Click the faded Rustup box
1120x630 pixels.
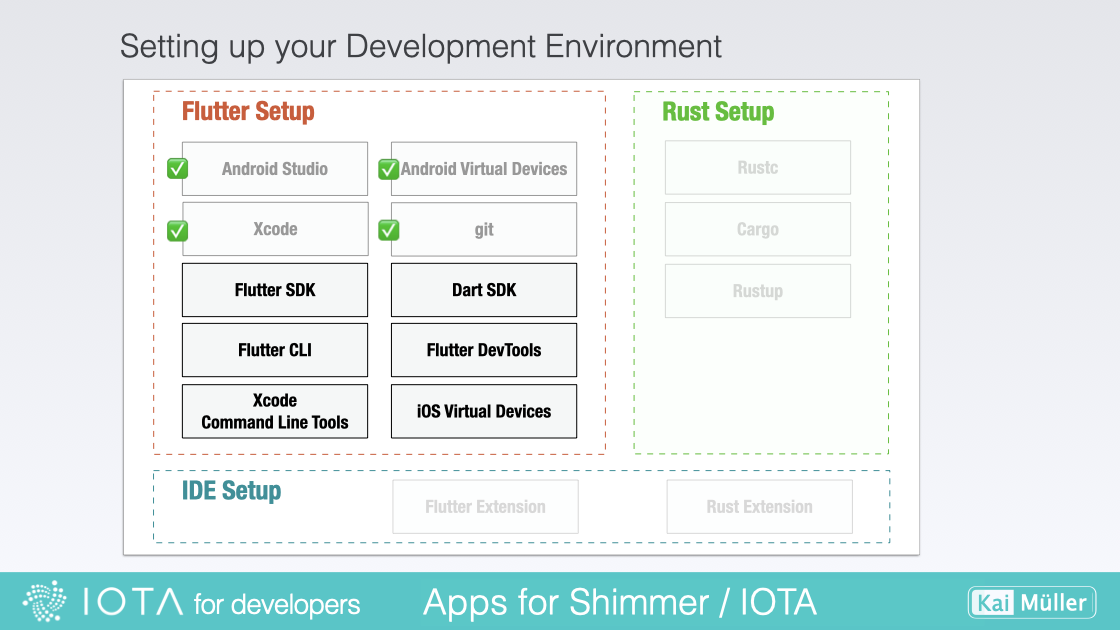click(758, 291)
